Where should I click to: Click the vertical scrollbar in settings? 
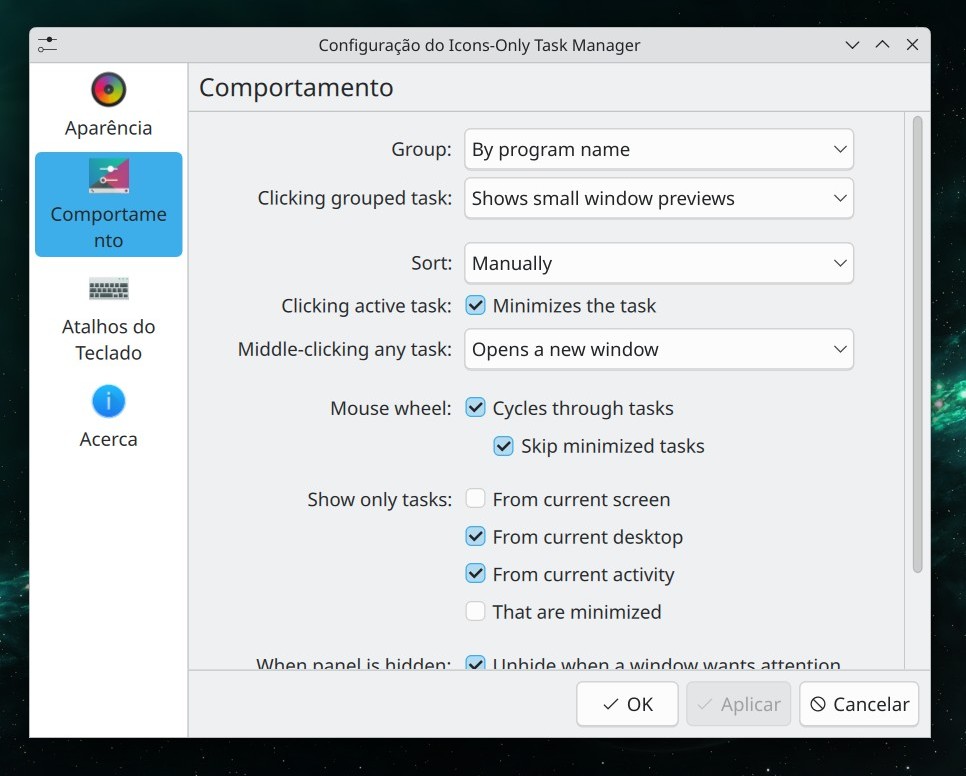[x=917, y=345]
